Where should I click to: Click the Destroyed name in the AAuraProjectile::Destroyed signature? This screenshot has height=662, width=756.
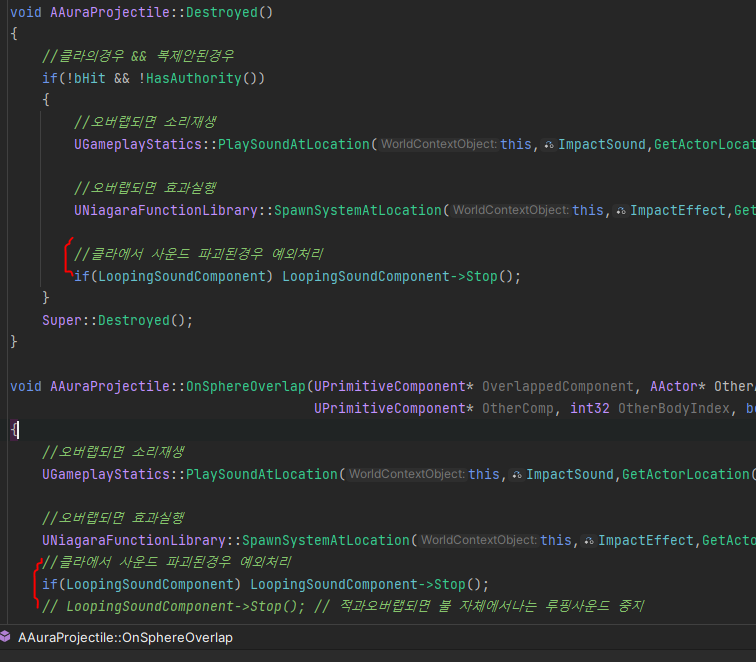click(x=222, y=12)
